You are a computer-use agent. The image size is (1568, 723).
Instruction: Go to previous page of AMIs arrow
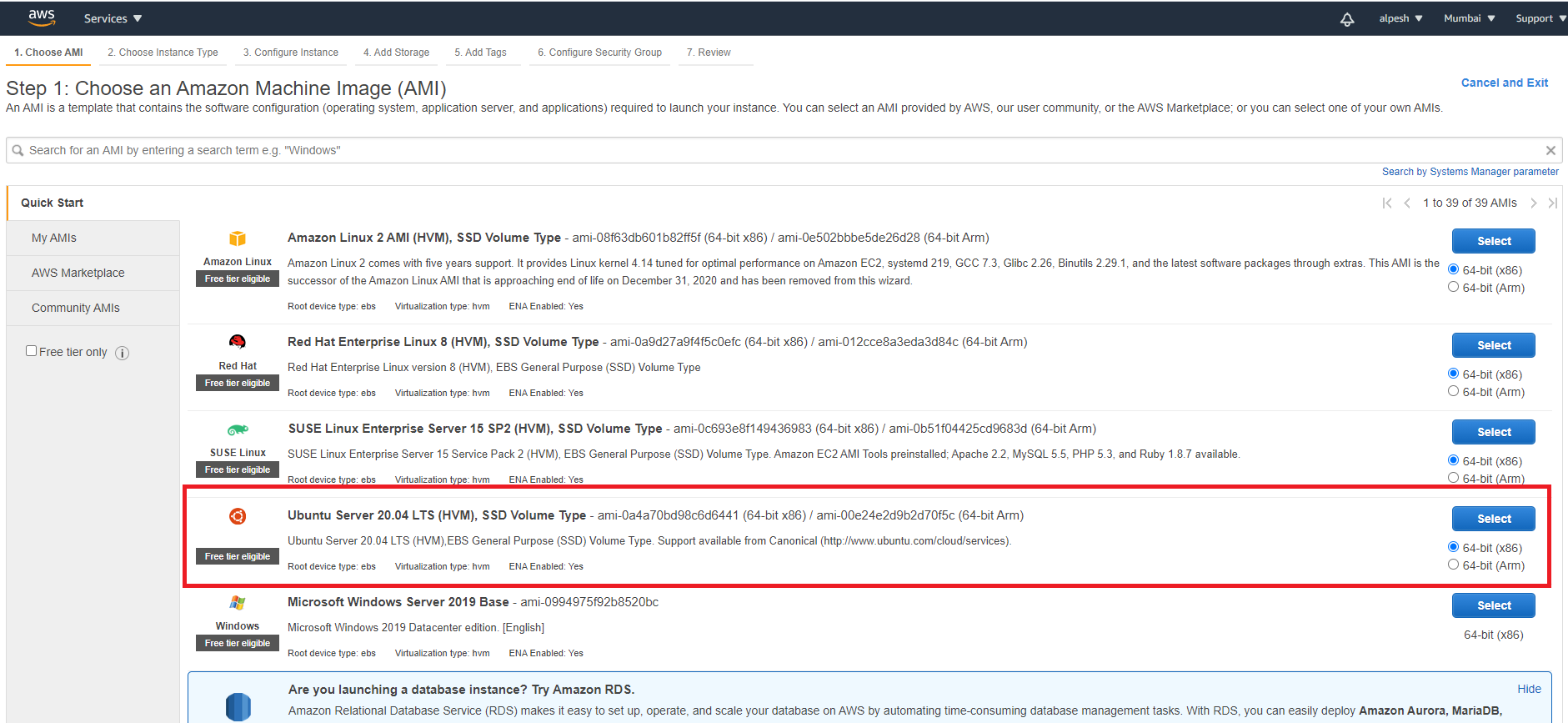[1407, 203]
